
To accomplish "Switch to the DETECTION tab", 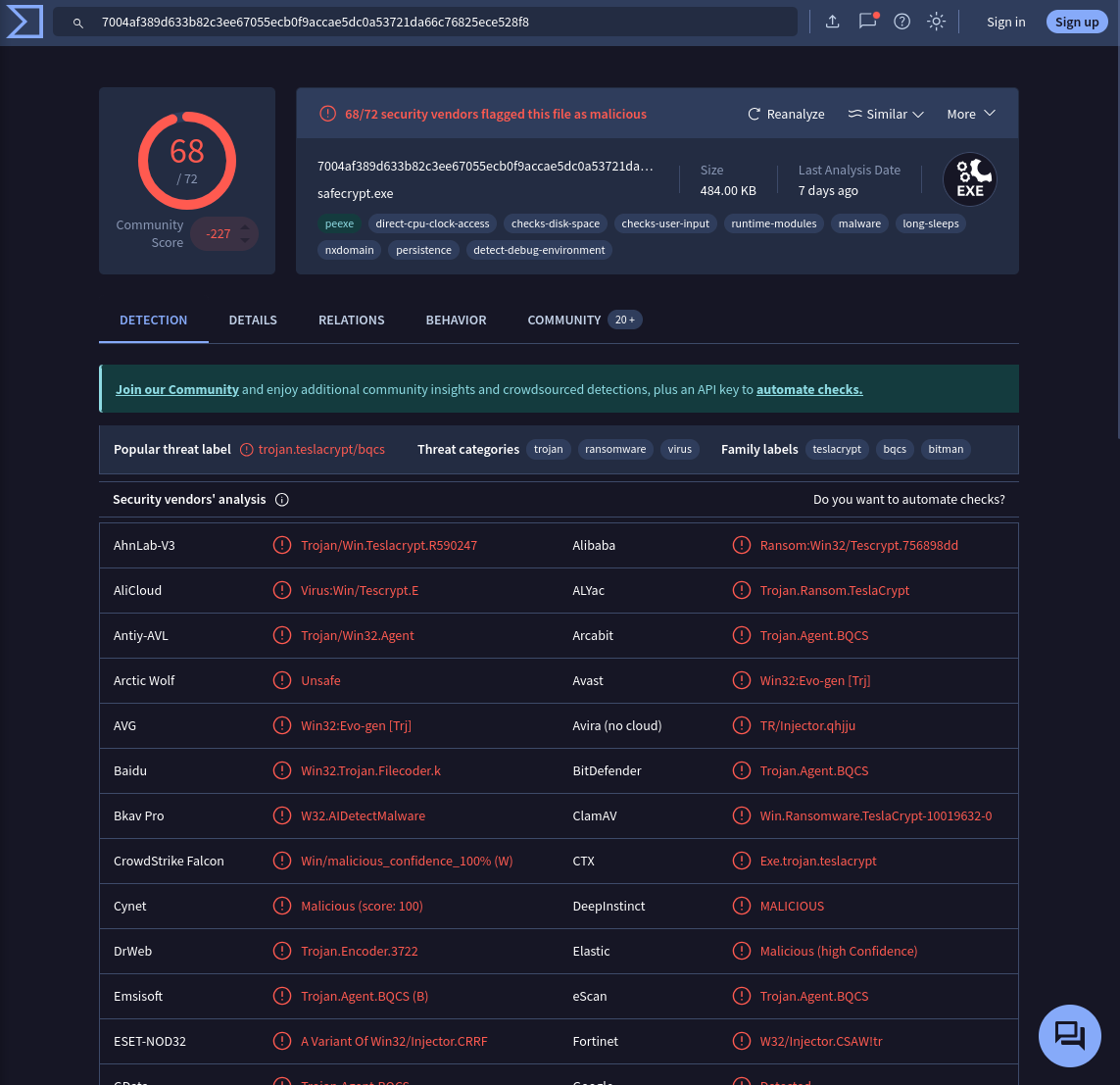I will coord(154,320).
